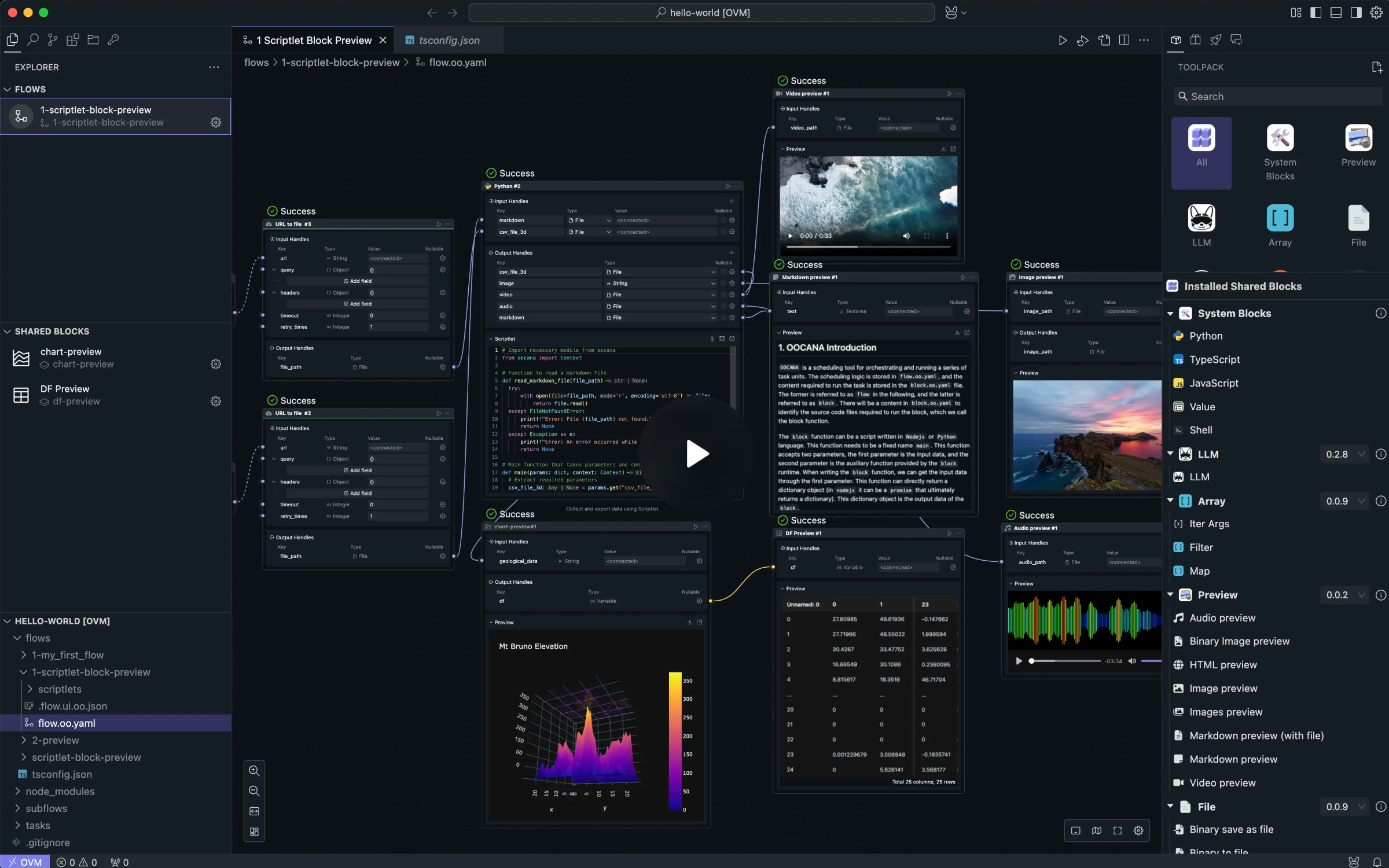Toggle the minimap map icon on canvas

pyautogui.click(x=1096, y=830)
